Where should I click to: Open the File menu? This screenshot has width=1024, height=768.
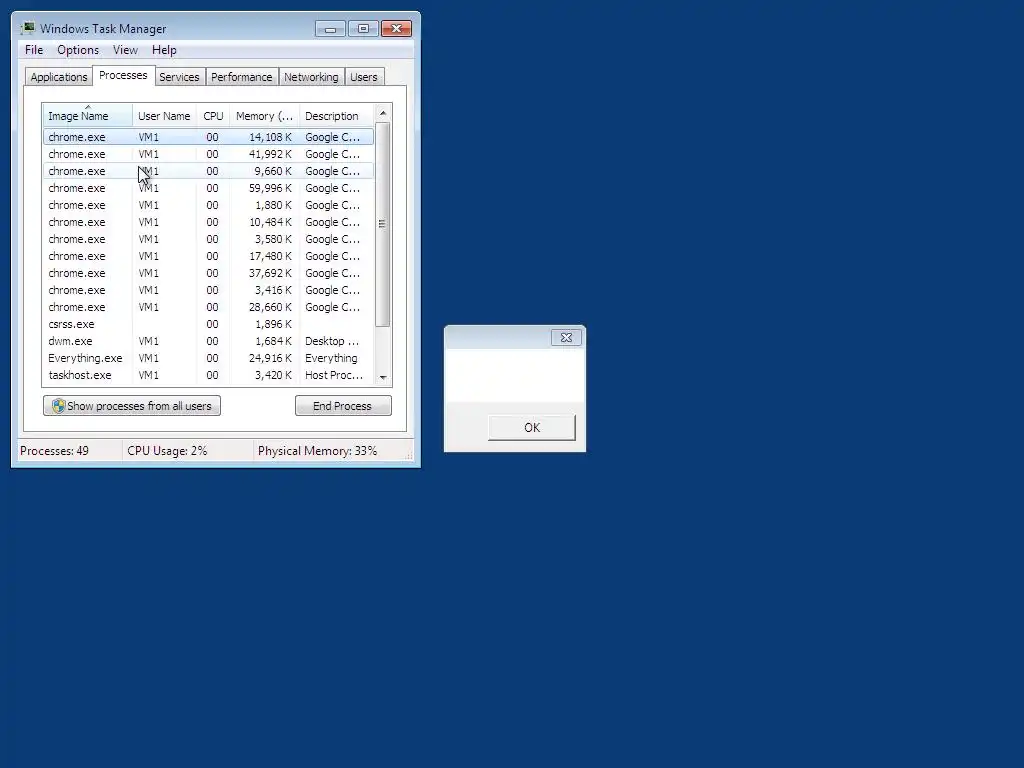click(x=34, y=50)
